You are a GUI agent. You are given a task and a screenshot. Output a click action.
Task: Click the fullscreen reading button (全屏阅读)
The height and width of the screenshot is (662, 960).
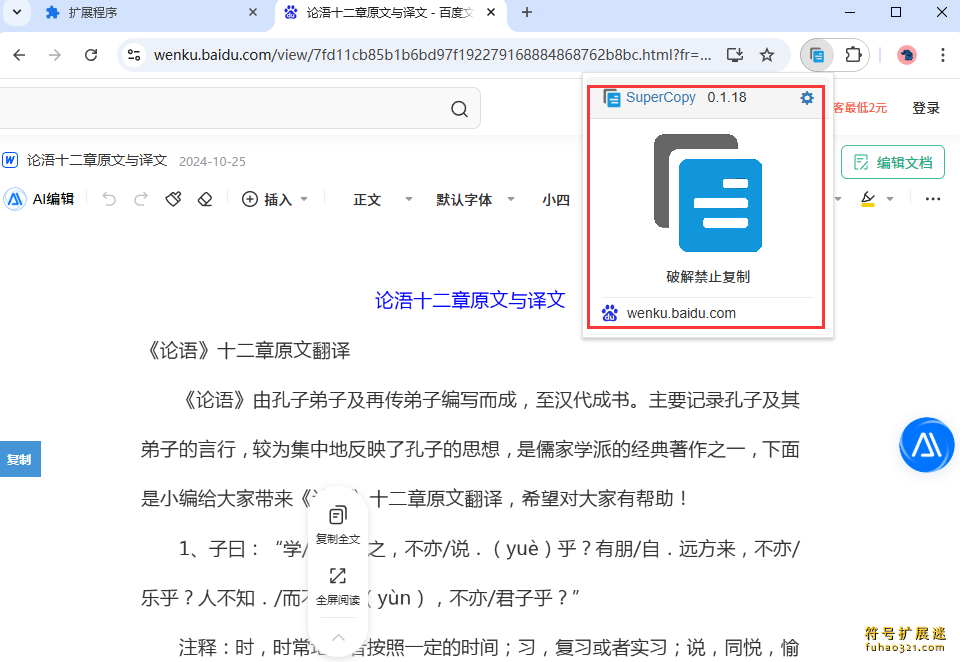pos(338,586)
